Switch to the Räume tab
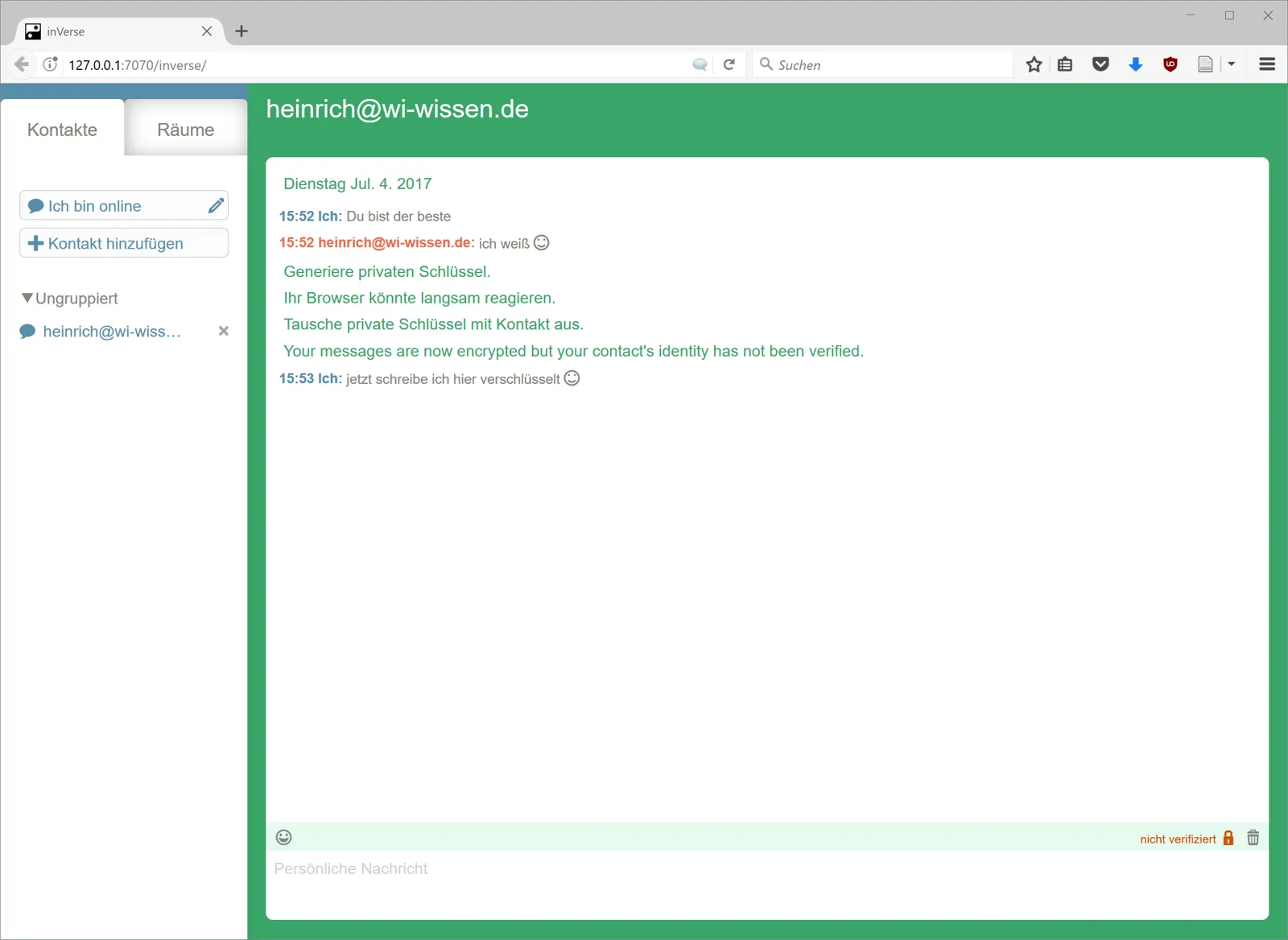 click(x=186, y=130)
